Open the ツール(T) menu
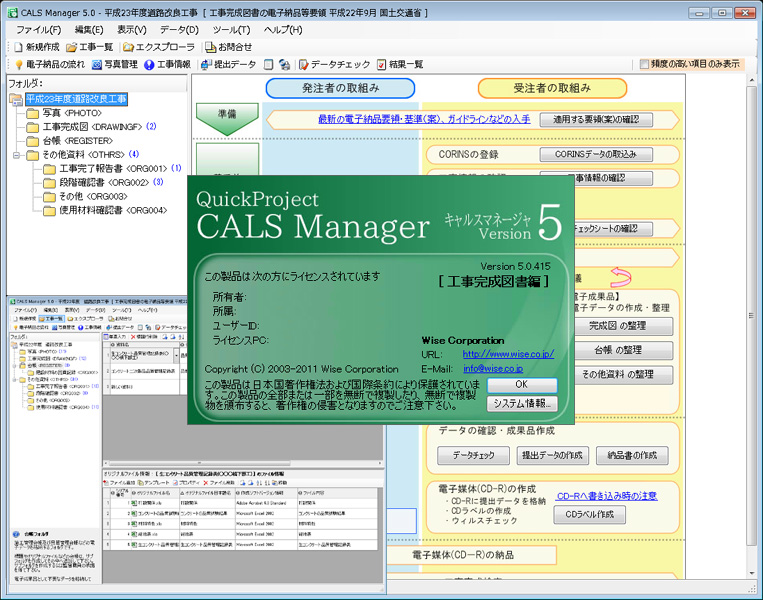763x600 pixels. click(232, 30)
